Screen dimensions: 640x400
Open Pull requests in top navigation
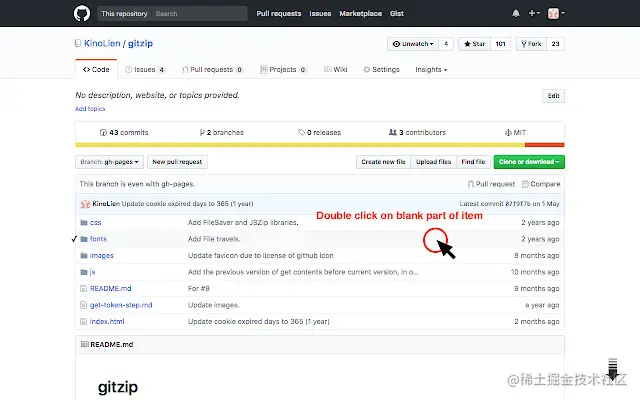(x=279, y=13)
